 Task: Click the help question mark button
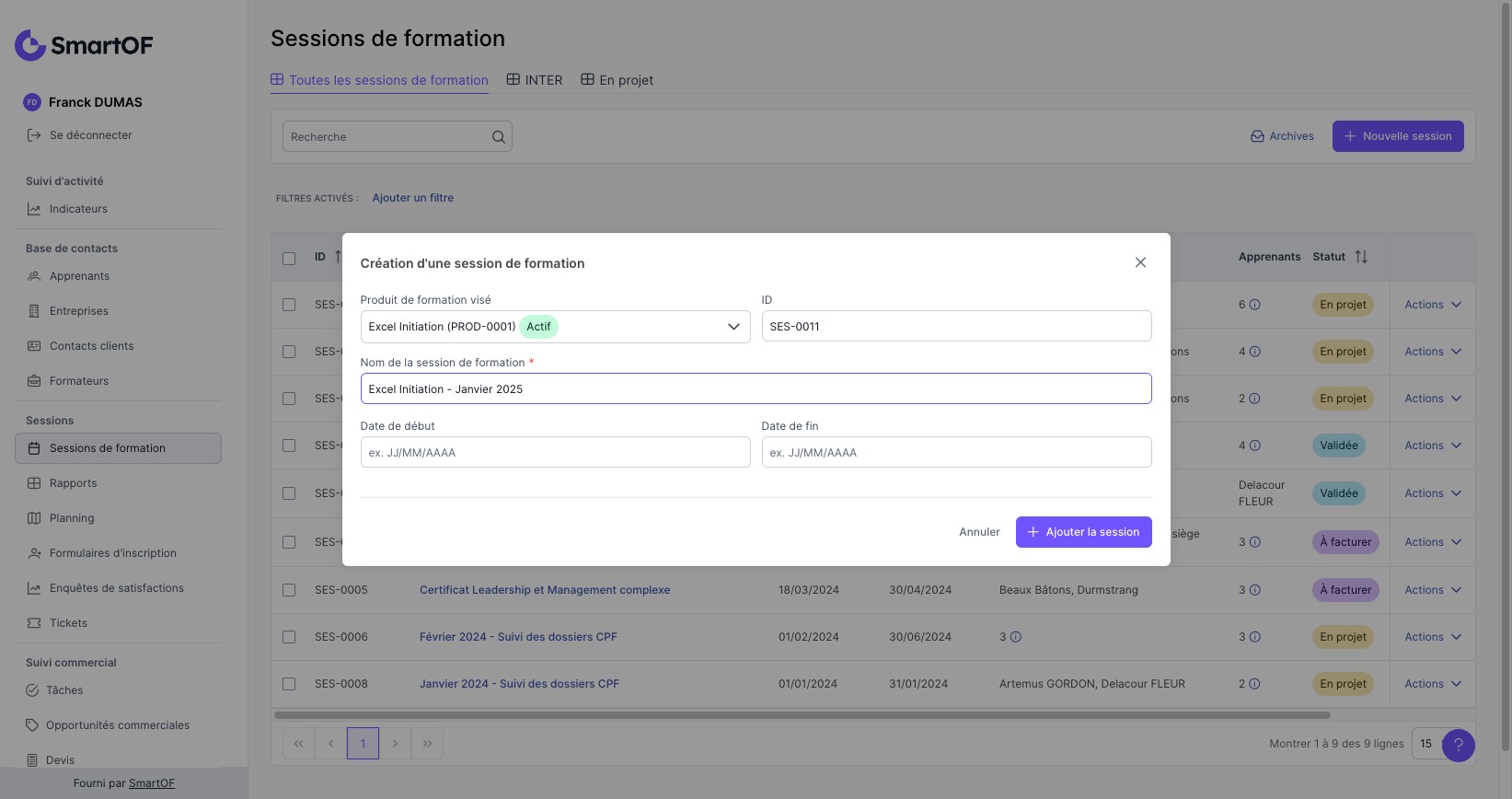click(x=1458, y=745)
